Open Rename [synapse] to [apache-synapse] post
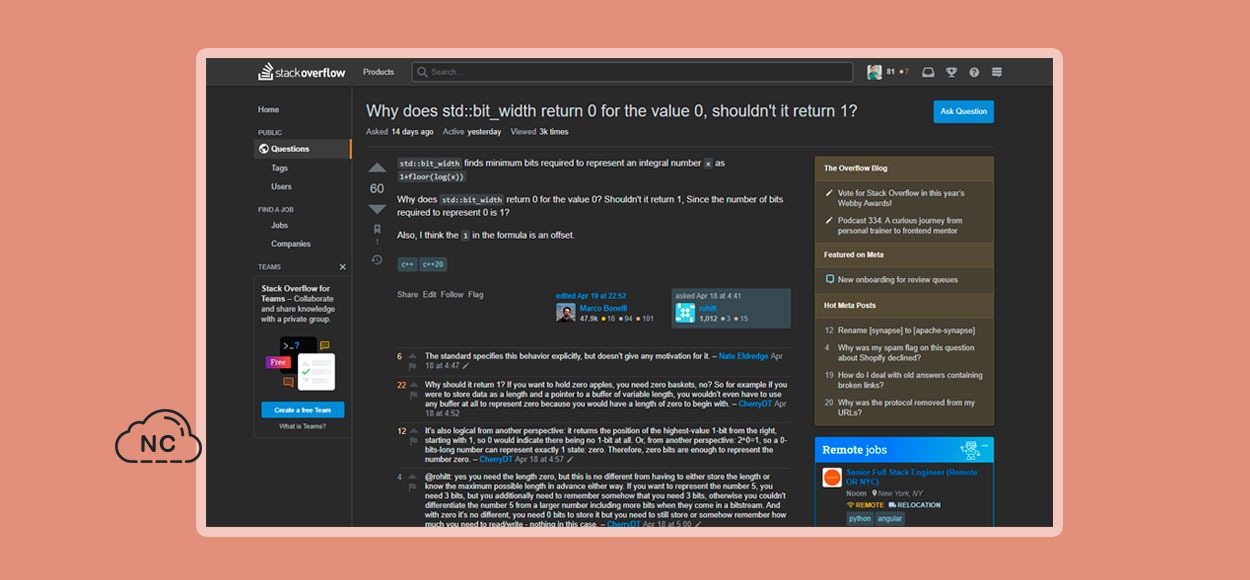The height and width of the screenshot is (580, 1250). coord(906,330)
